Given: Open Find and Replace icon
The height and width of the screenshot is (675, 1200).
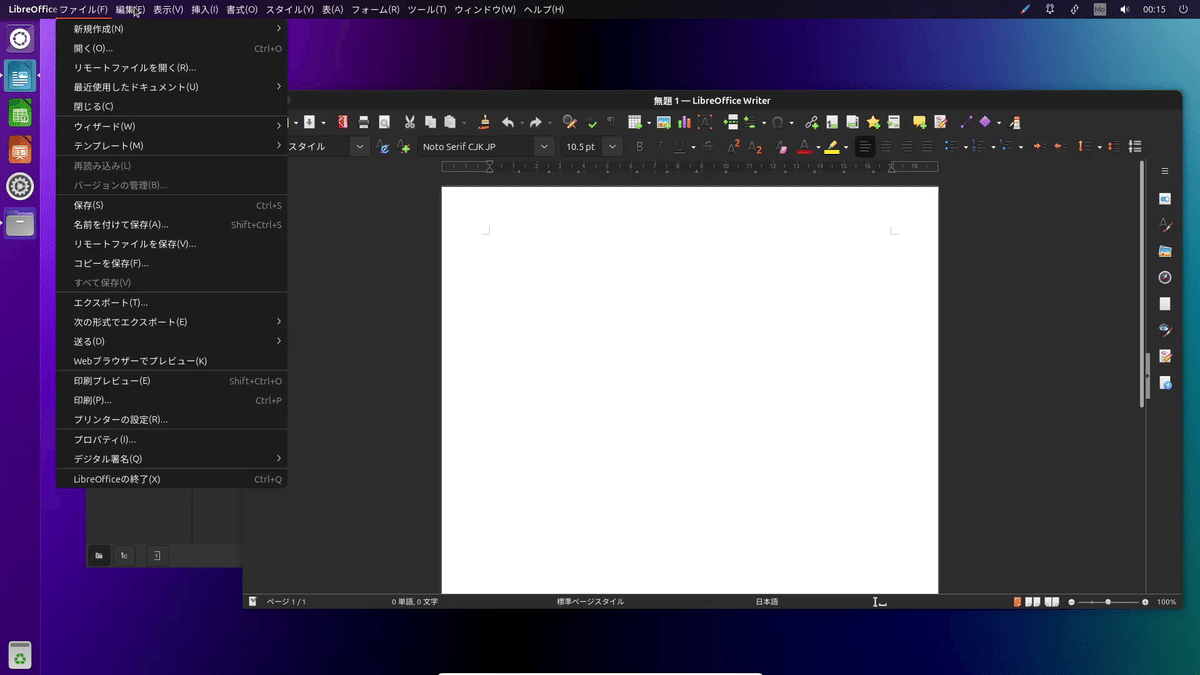Looking at the screenshot, I should (570, 122).
